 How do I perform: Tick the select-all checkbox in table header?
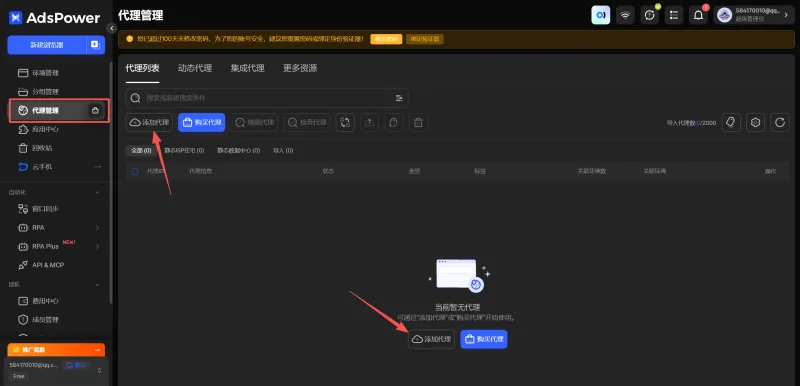coord(135,171)
